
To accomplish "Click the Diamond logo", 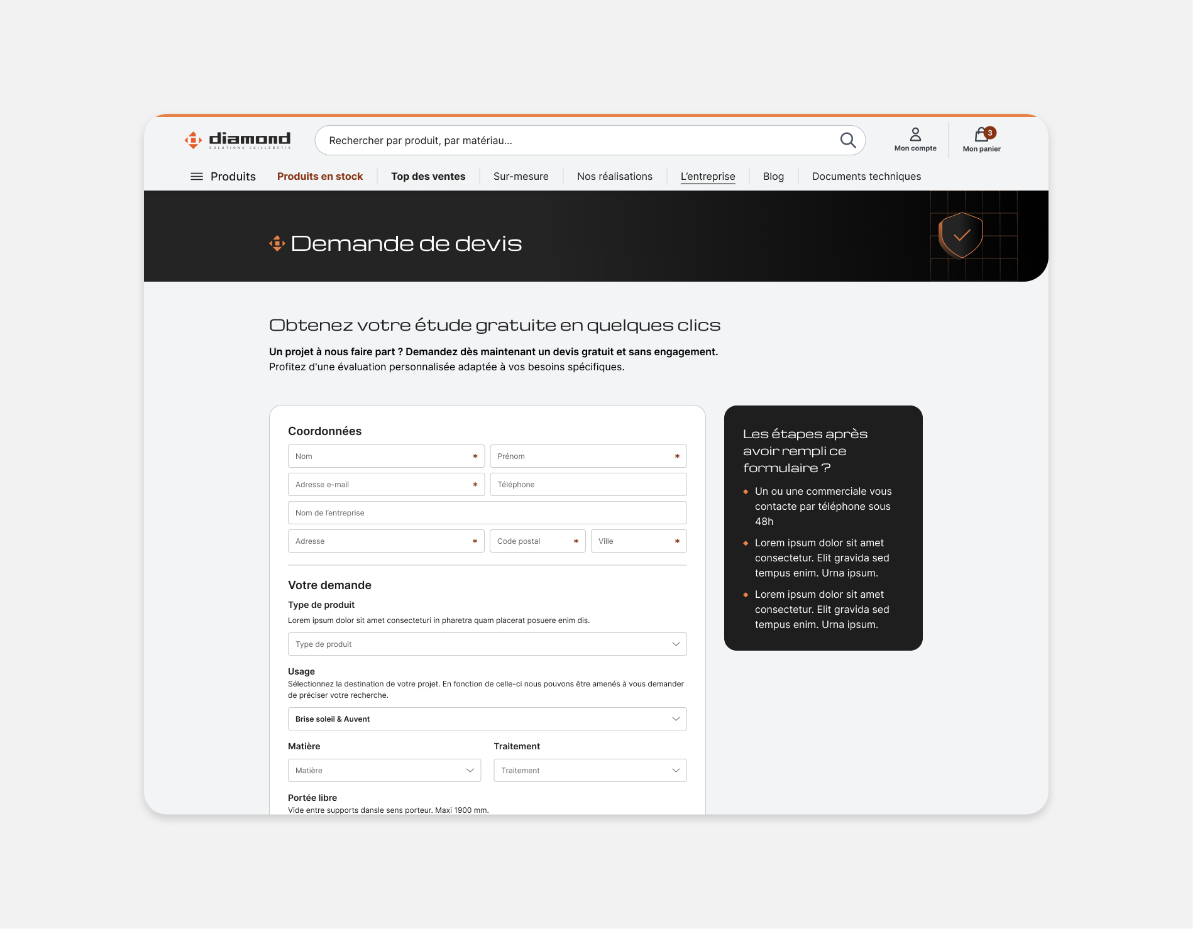I will click(x=237, y=140).
